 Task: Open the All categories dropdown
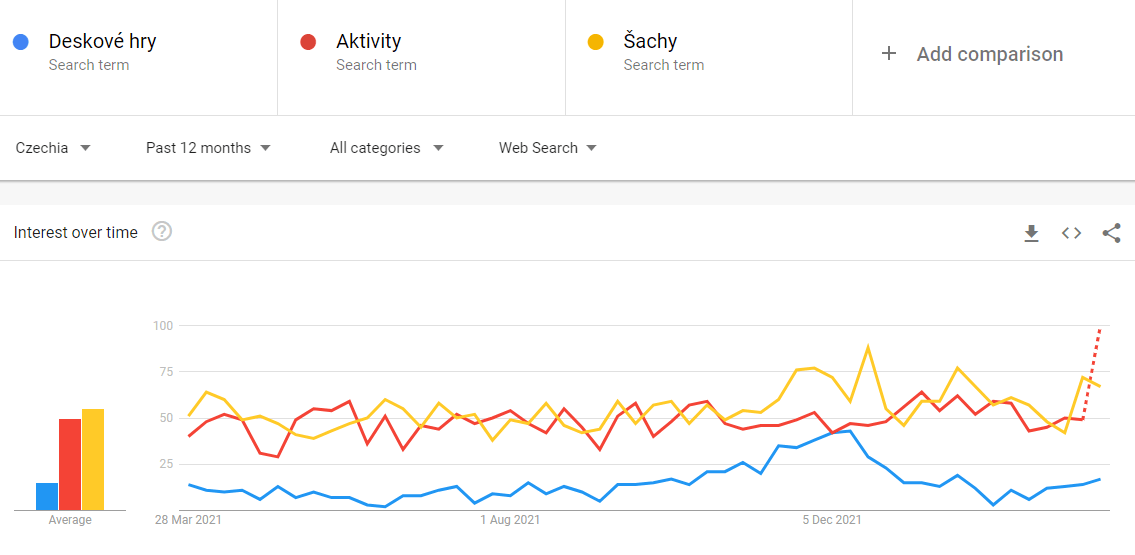(x=386, y=148)
